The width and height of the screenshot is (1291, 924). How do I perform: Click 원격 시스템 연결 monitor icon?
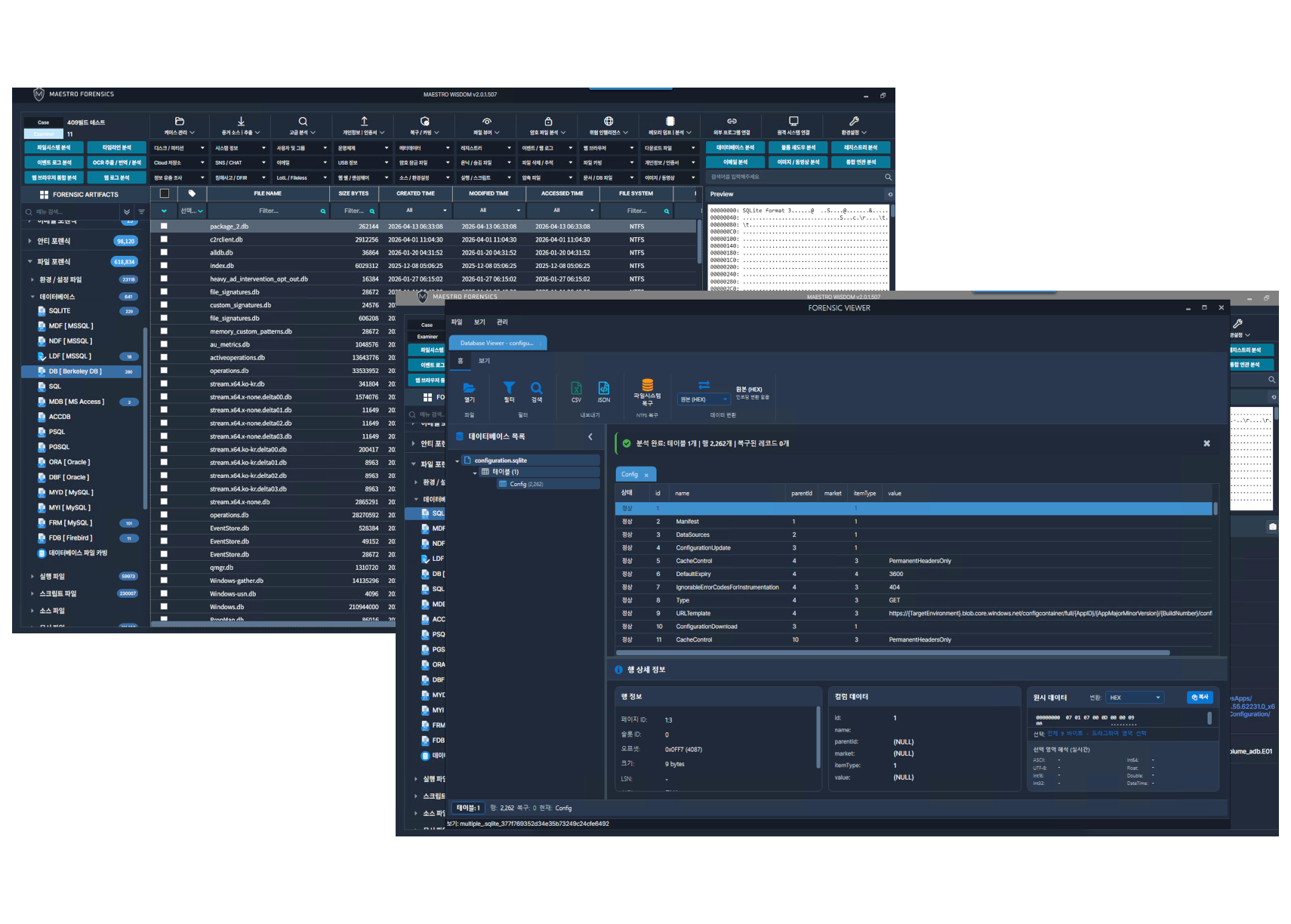(793, 121)
